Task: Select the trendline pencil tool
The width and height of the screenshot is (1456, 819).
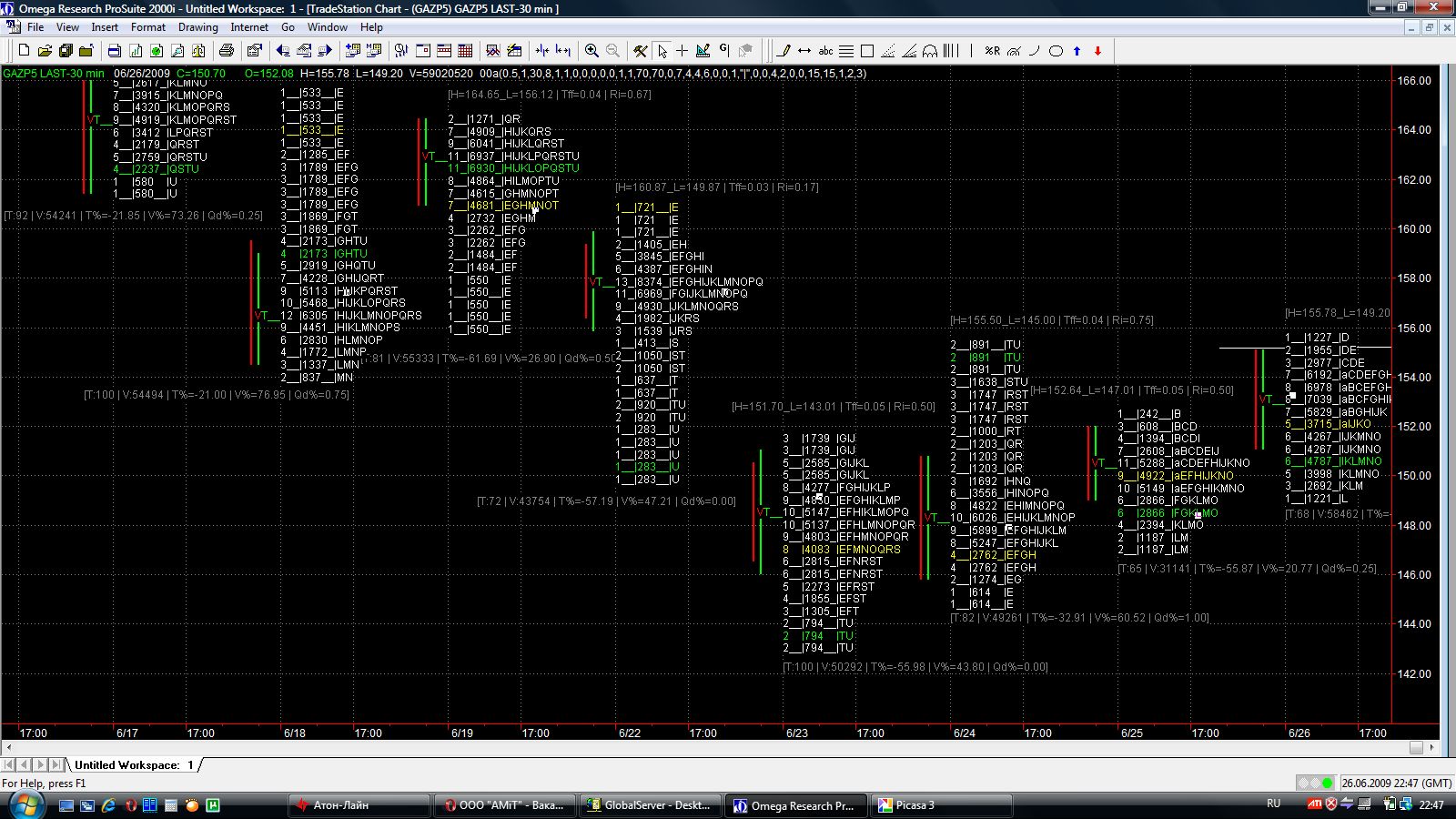Action: click(784, 51)
